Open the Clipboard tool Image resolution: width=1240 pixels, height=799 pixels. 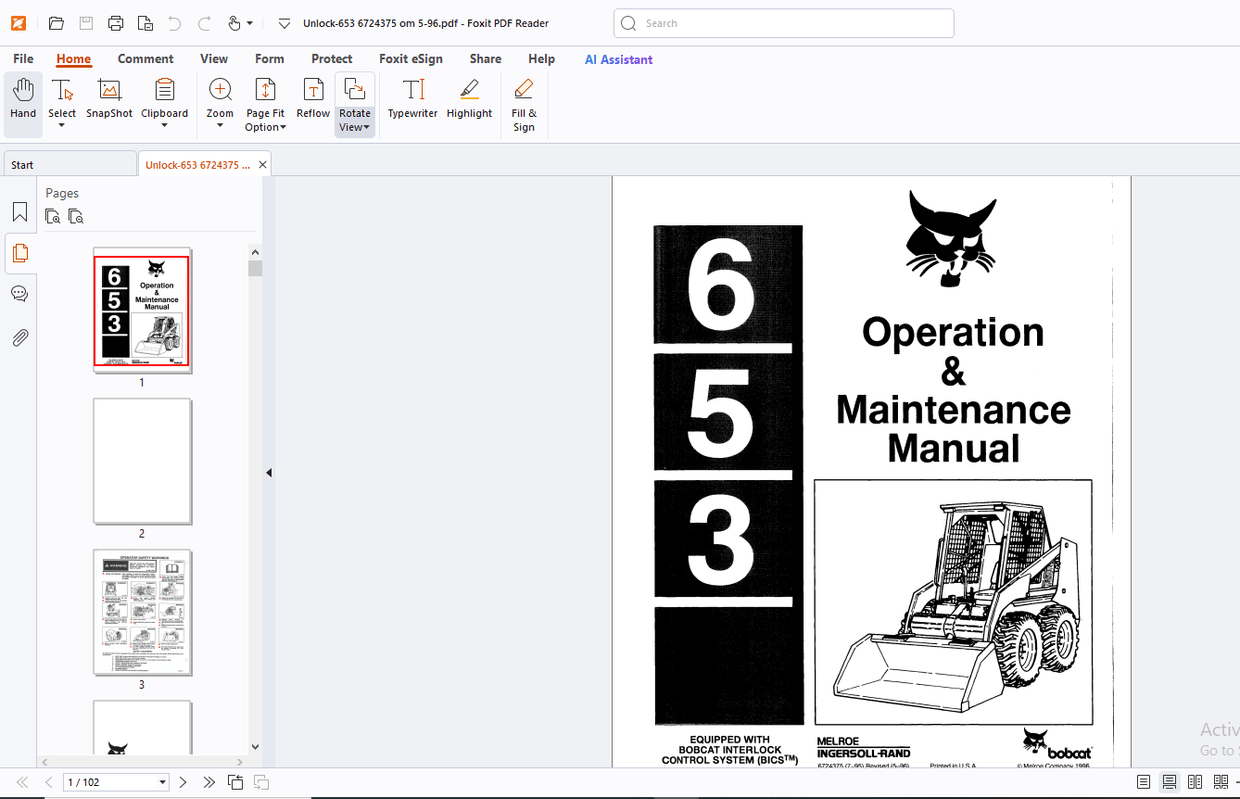pyautogui.click(x=164, y=100)
